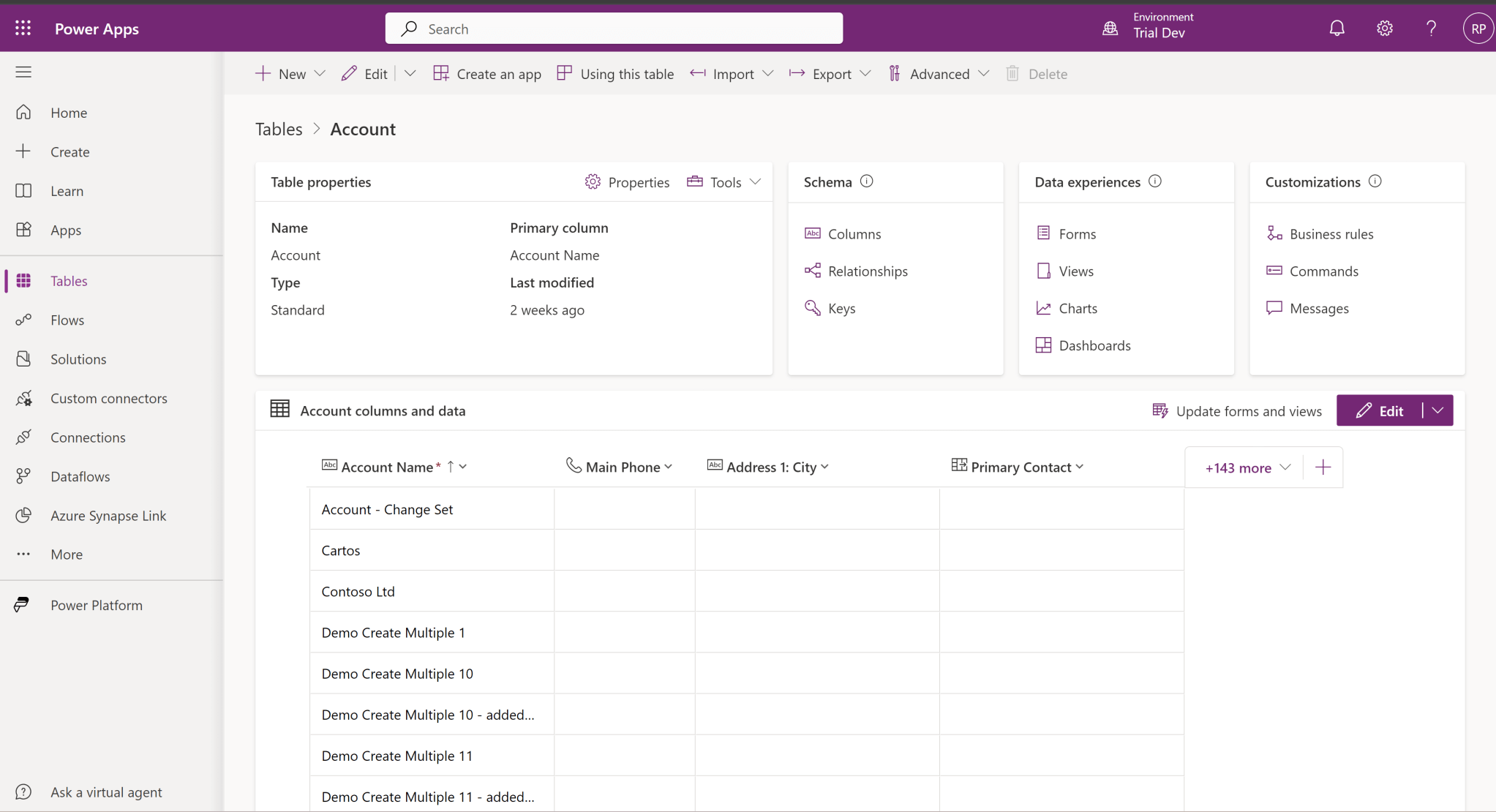Collapse the left navigation hamburger menu

click(23, 72)
